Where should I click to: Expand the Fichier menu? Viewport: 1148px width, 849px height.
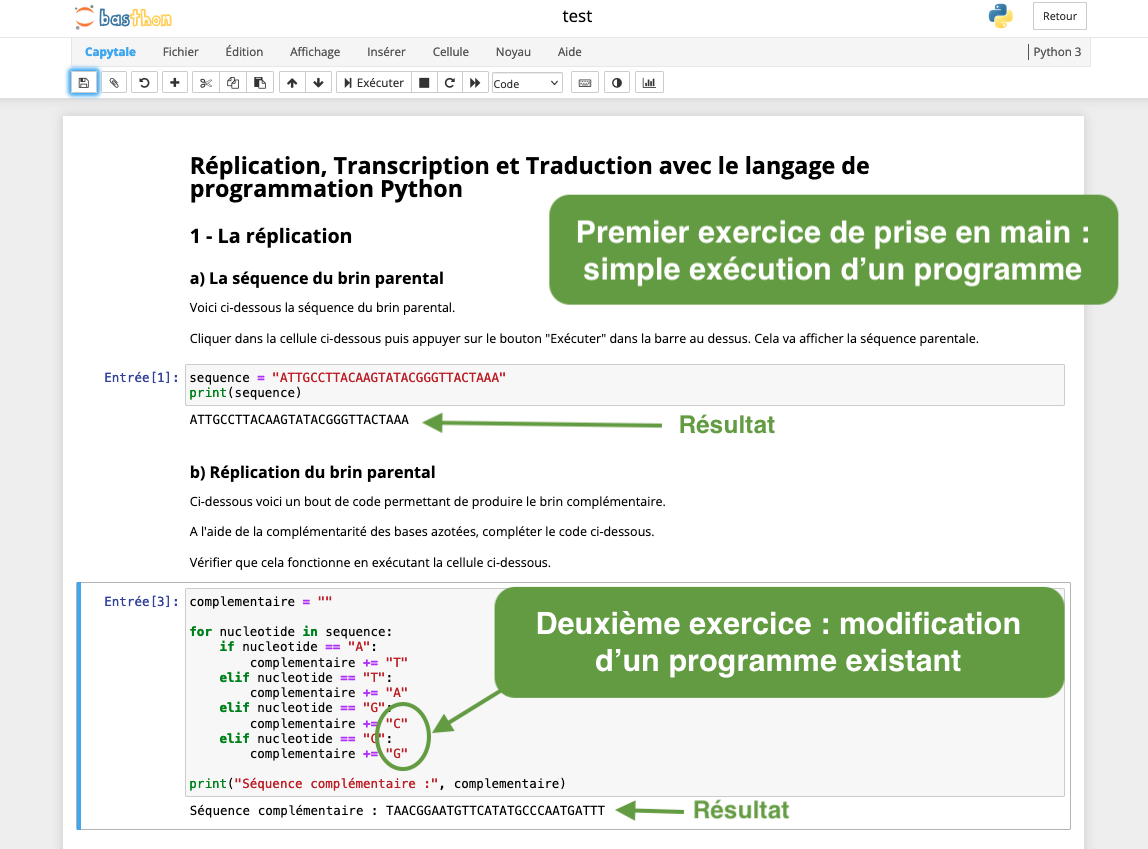pyautogui.click(x=180, y=52)
